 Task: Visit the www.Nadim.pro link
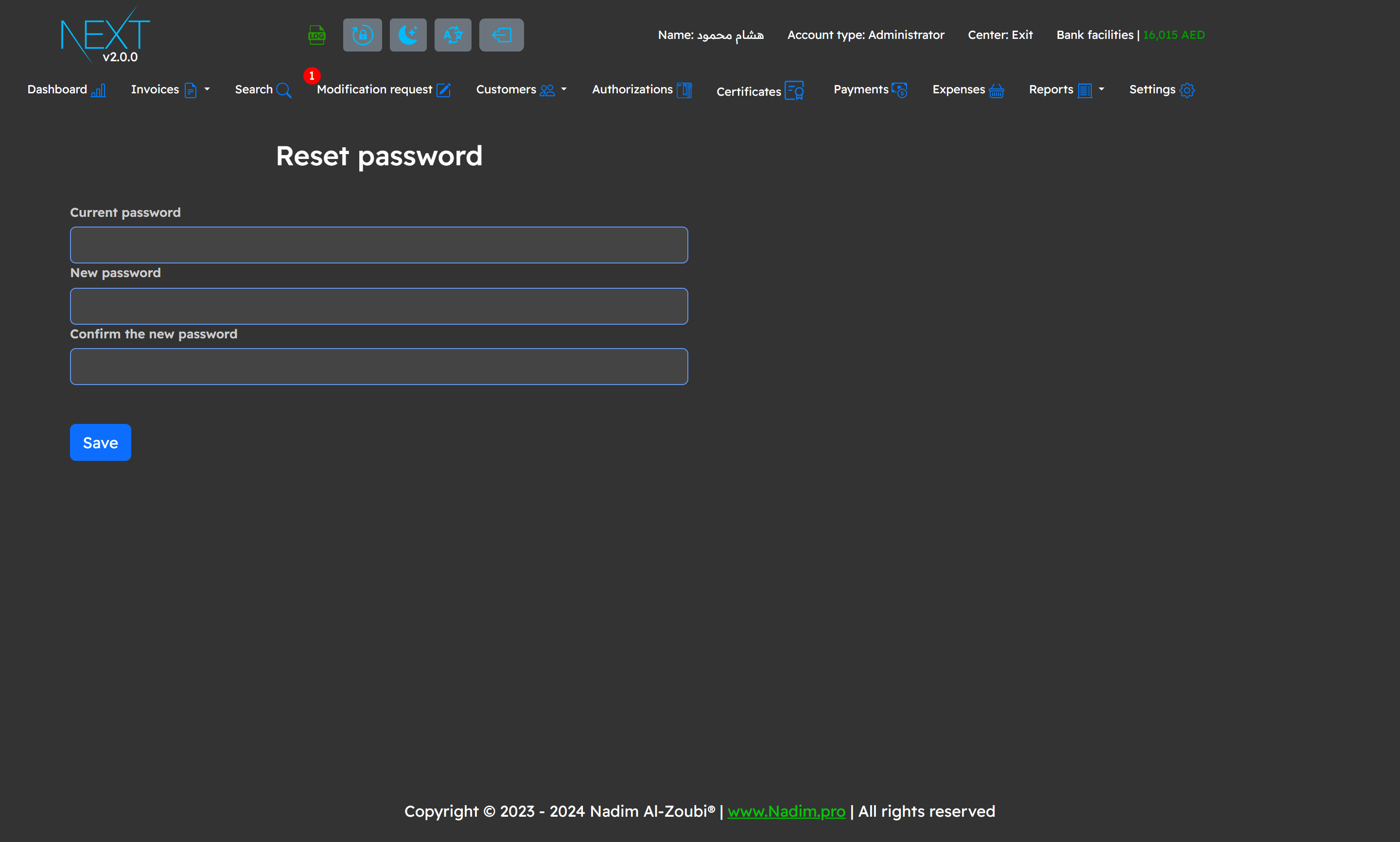click(786, 811)
